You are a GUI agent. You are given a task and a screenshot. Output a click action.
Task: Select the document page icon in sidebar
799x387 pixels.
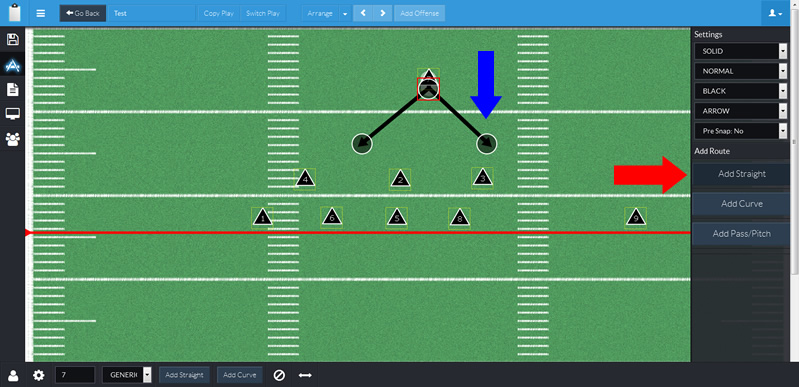point(12,90)
